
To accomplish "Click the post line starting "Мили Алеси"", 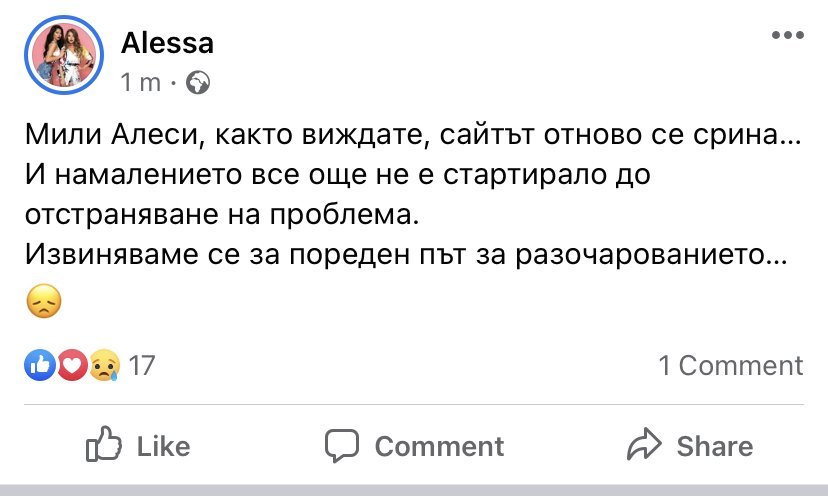I will (412, 137).
